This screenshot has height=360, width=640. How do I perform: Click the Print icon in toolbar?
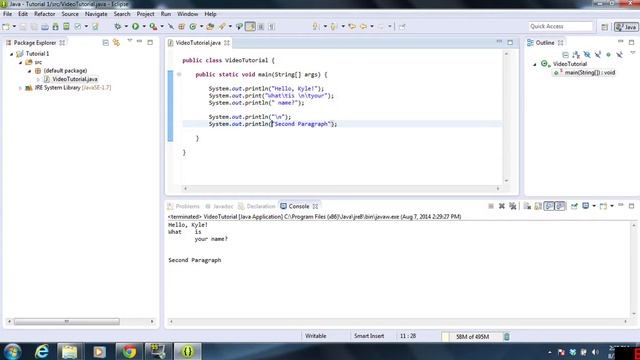click(44, 27)
